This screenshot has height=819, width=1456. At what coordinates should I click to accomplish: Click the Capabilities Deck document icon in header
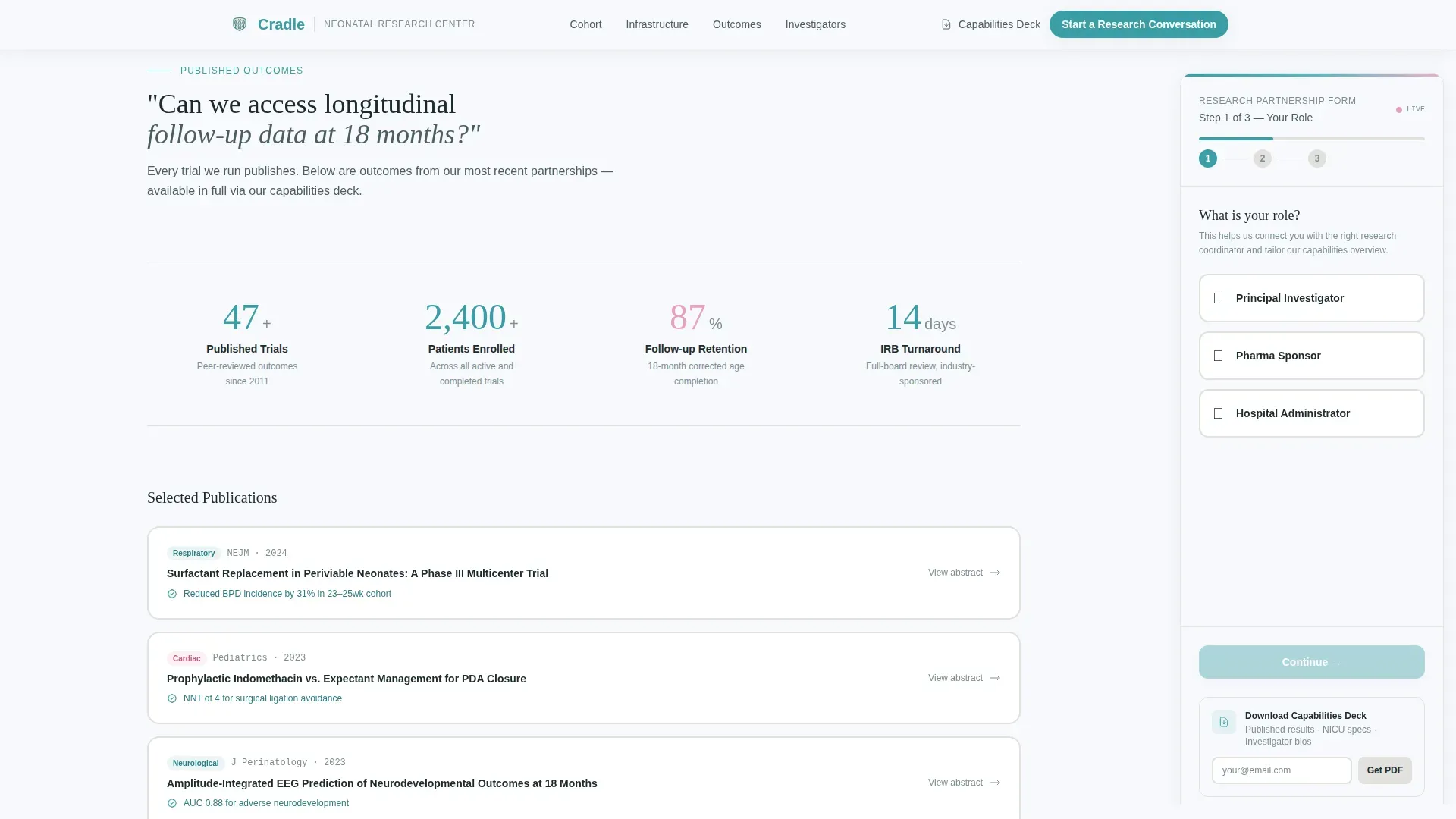946,24
